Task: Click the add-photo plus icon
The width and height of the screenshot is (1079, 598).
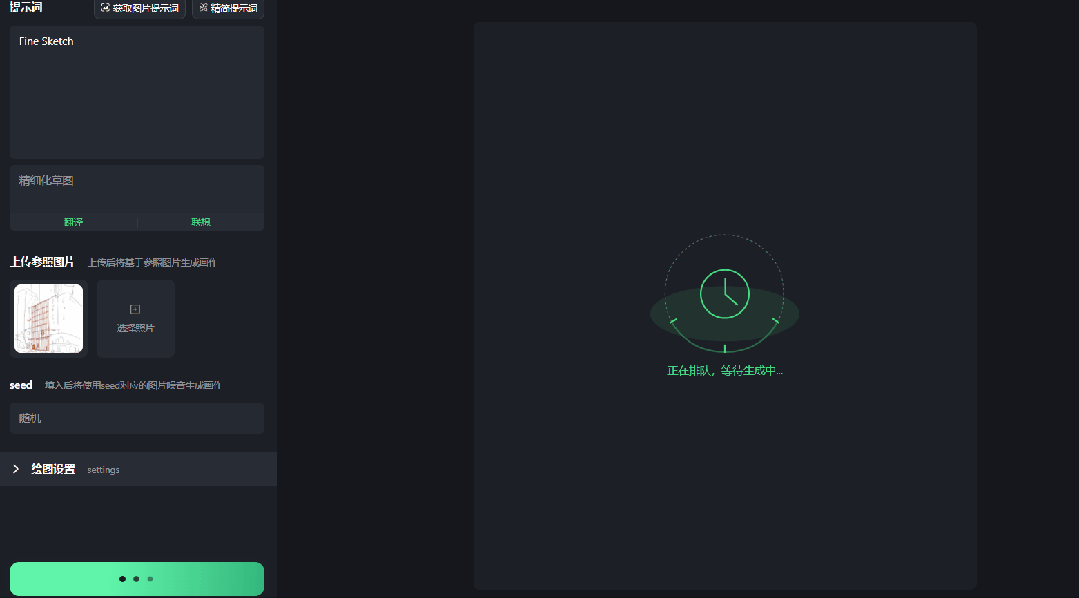Action: [135, 309]
